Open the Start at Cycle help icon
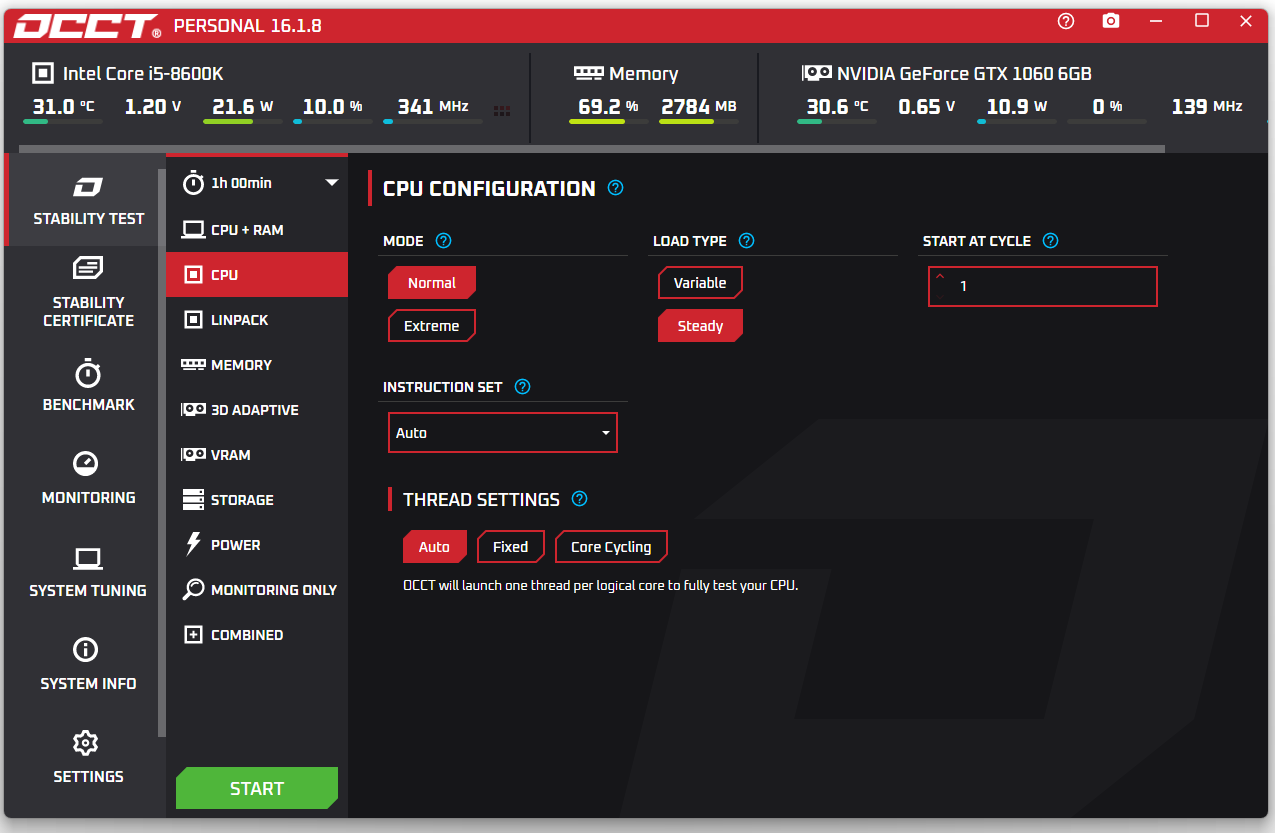 (x=1050, y=241)
